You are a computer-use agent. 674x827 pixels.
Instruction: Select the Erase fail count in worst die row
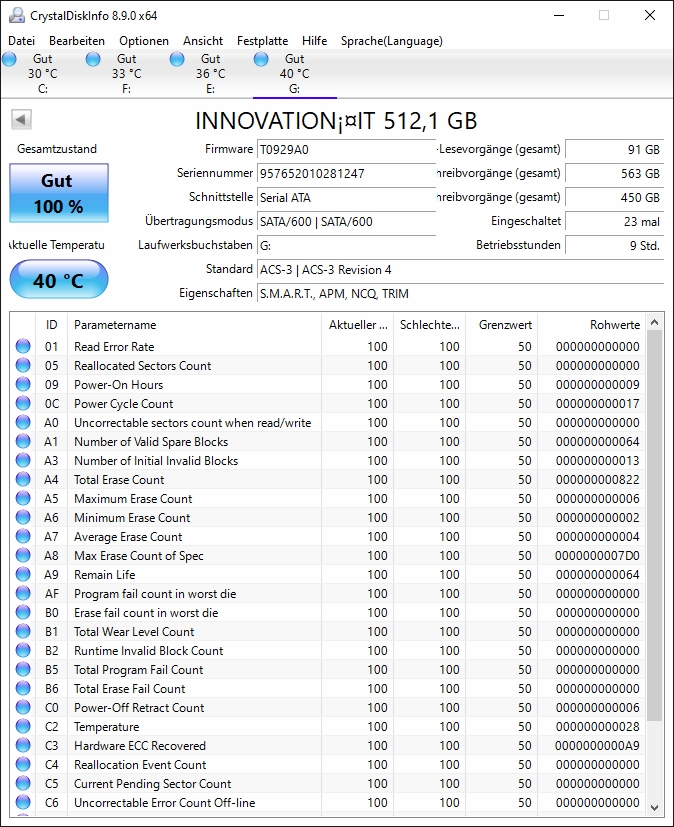point(328,612)
